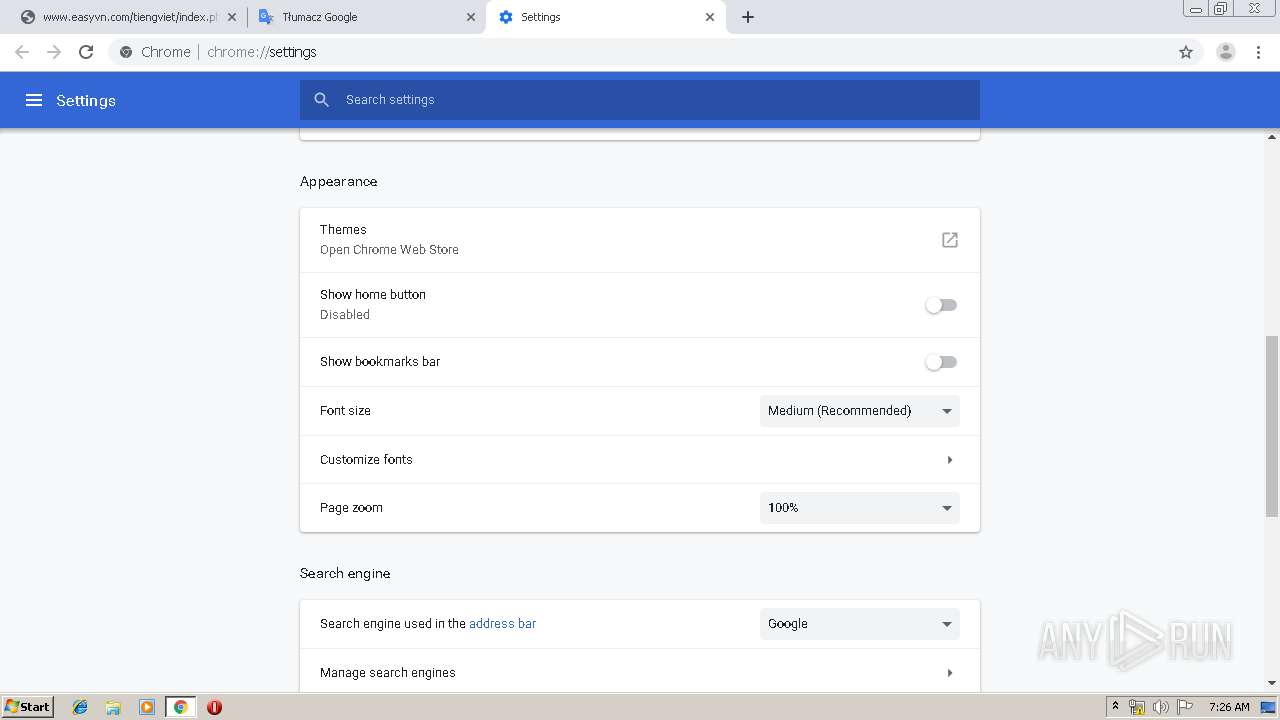Open the Font size dropdown
Image resolution: width=1280 pixels, height=720 pixels.
860,411
